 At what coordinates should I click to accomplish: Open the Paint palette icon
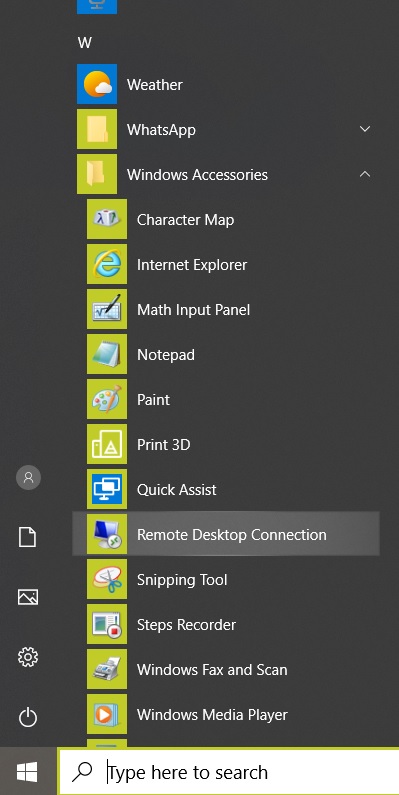pos(107,400)
